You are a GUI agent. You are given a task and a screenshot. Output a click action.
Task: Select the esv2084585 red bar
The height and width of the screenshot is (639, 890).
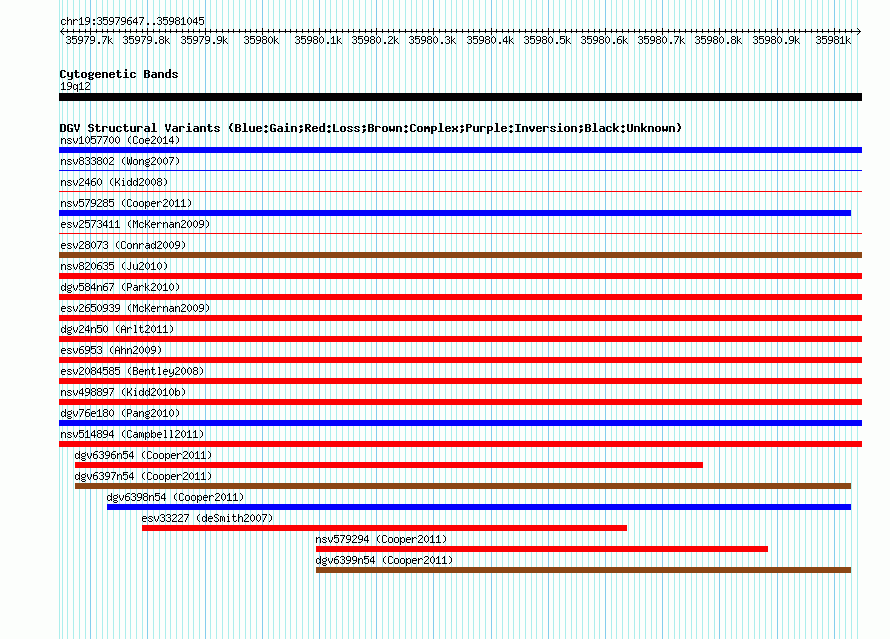click(x=460, y=381)
